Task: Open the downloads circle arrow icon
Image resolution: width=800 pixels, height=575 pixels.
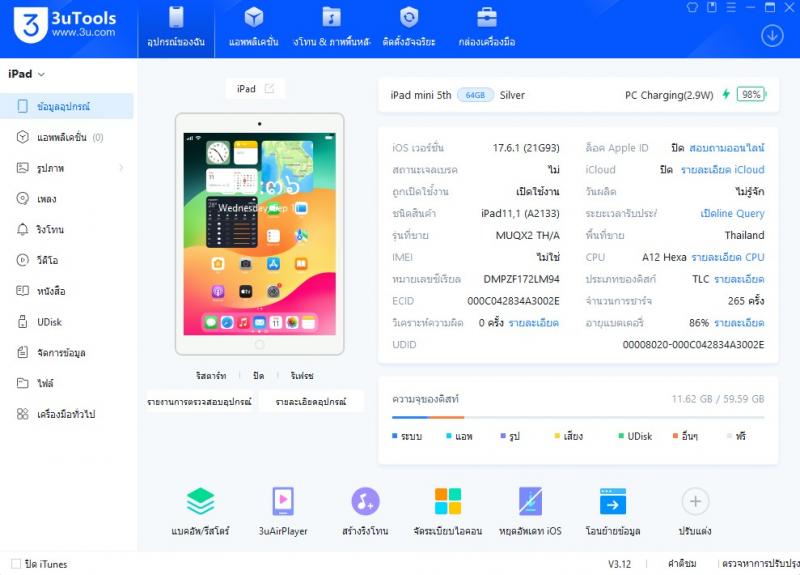Action: pos(772,36)
